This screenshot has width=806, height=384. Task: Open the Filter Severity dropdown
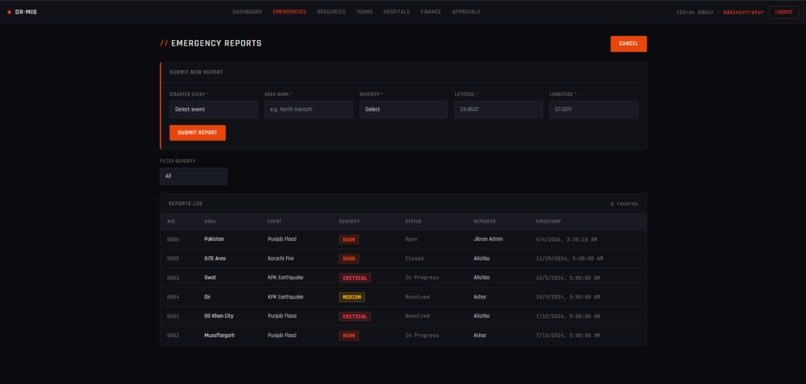pos(193,176)
